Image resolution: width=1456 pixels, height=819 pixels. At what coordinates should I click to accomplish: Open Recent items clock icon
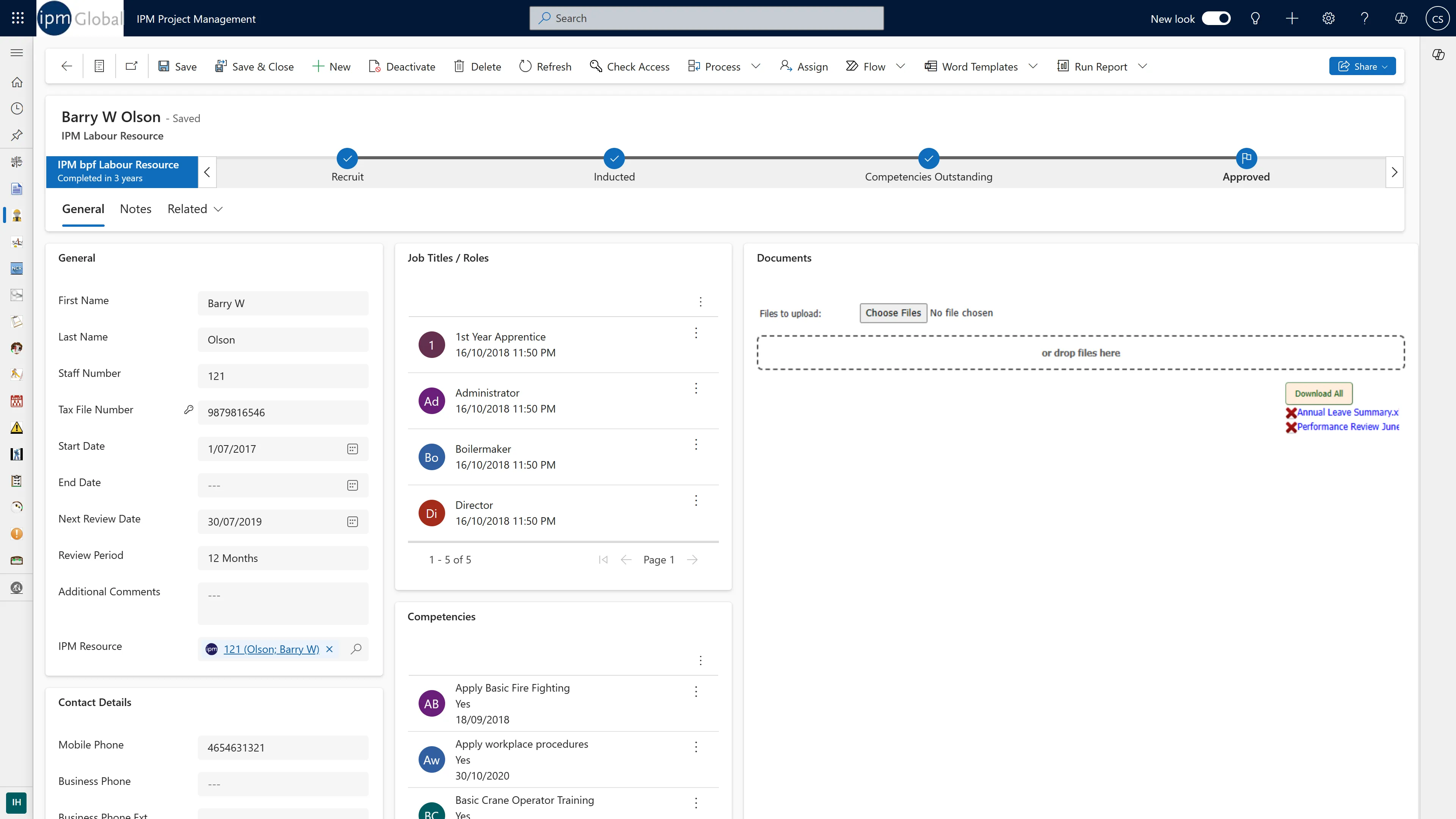coord(17,108)
